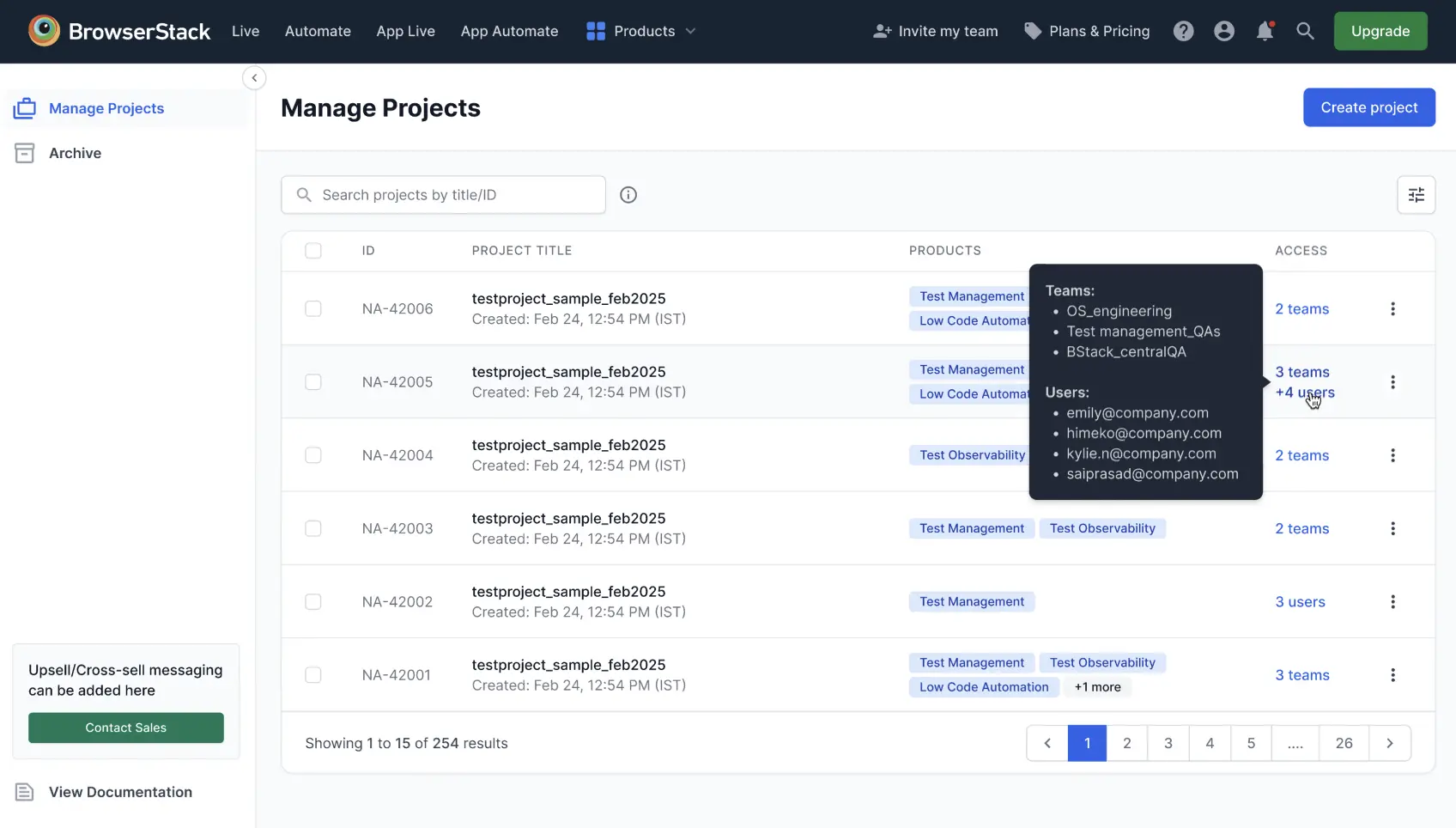The image size is (1456, 828).
Task: Open App Live in top navigation
Action: (405, 31)
